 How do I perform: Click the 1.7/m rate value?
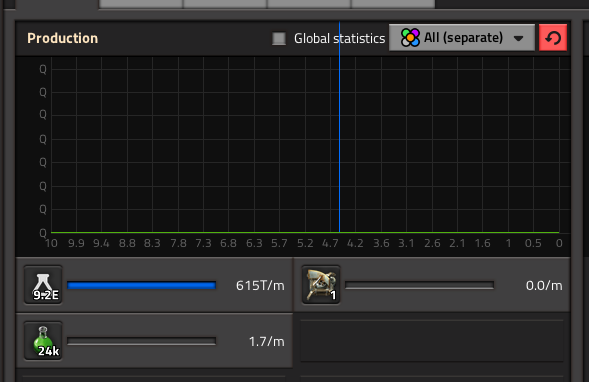click(x=267, y=341)
